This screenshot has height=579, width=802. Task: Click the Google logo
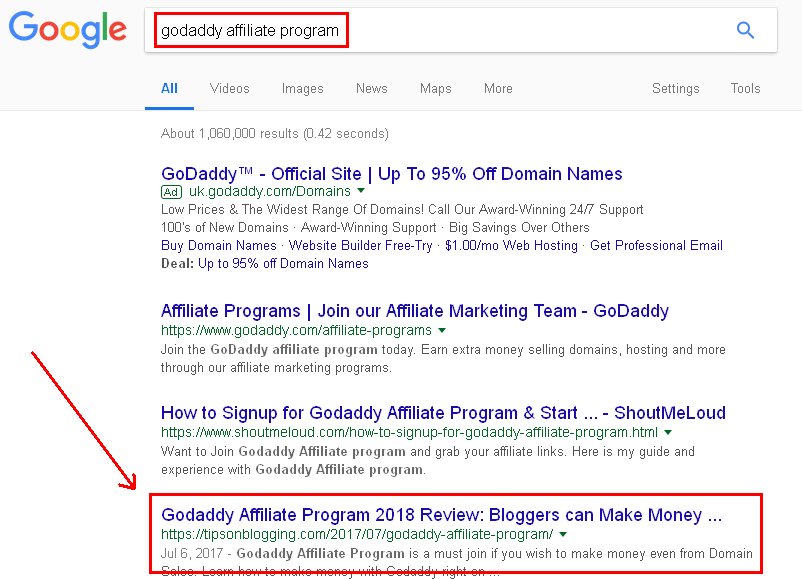[x=68, y=30]
